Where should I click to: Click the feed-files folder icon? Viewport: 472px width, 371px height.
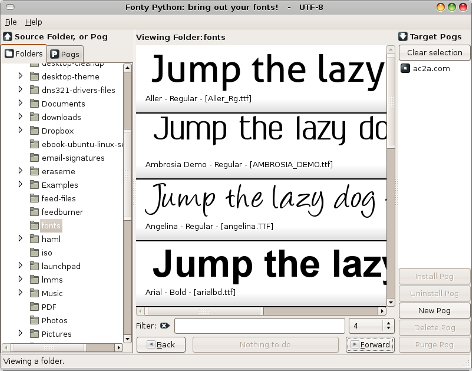point(34,198)
